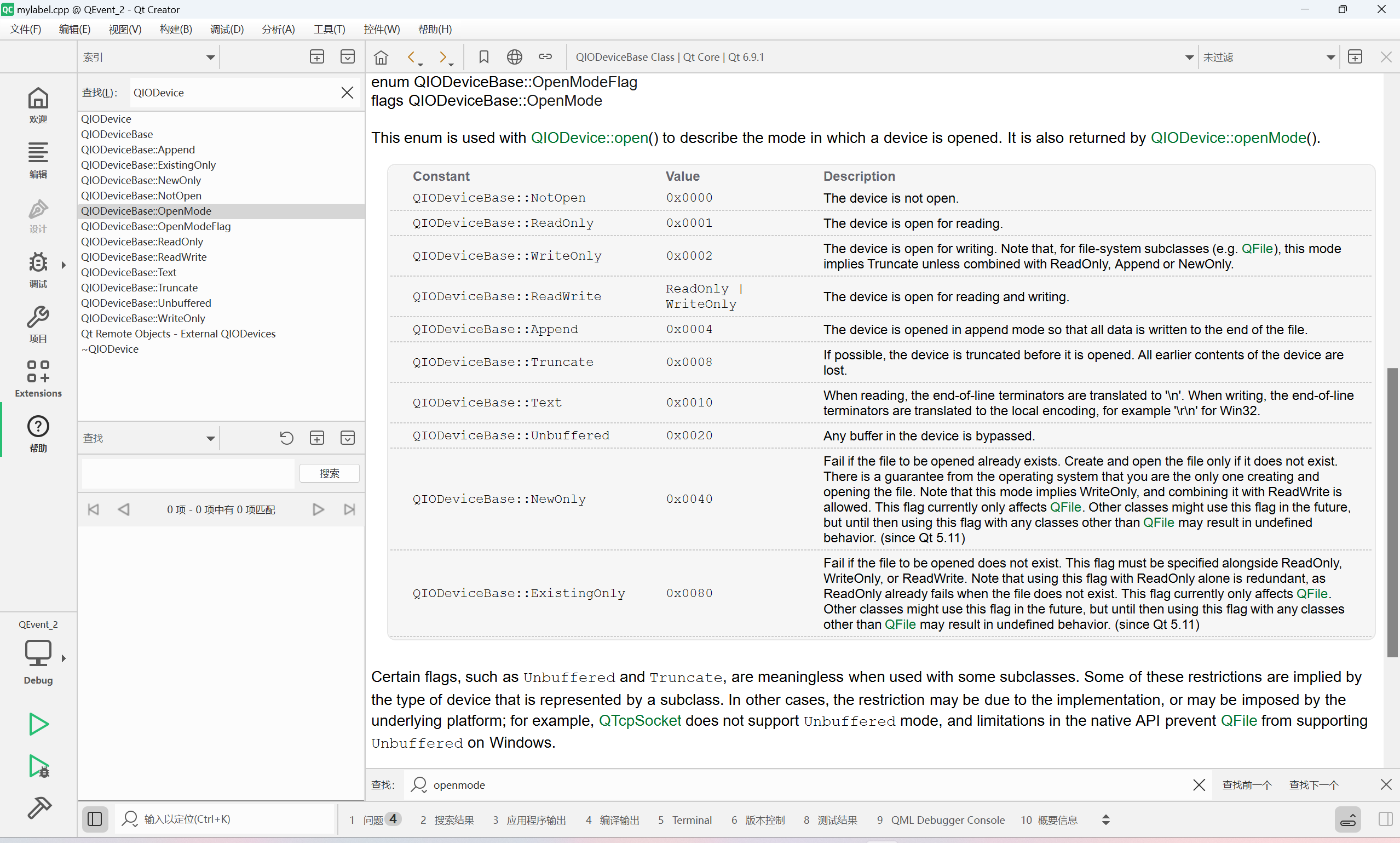Open the 索引 sidebar view dropdown

point(149,57)
